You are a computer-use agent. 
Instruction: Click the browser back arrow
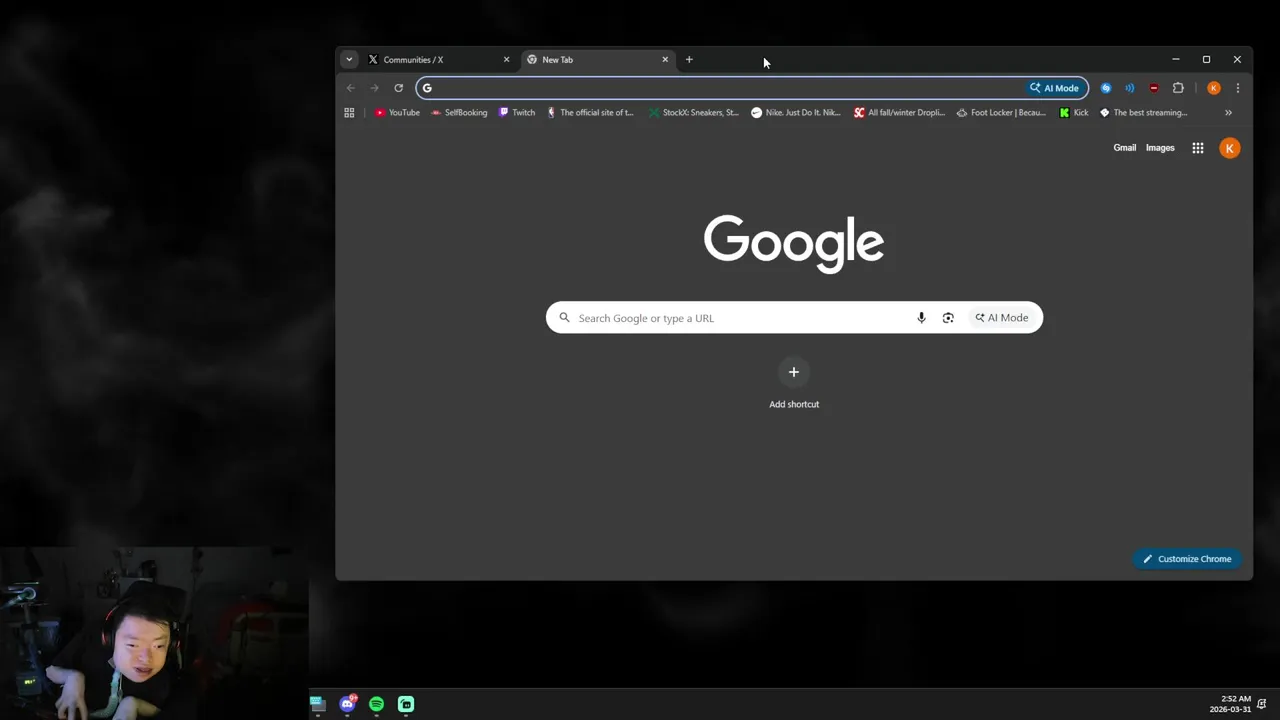click(350, 88)
